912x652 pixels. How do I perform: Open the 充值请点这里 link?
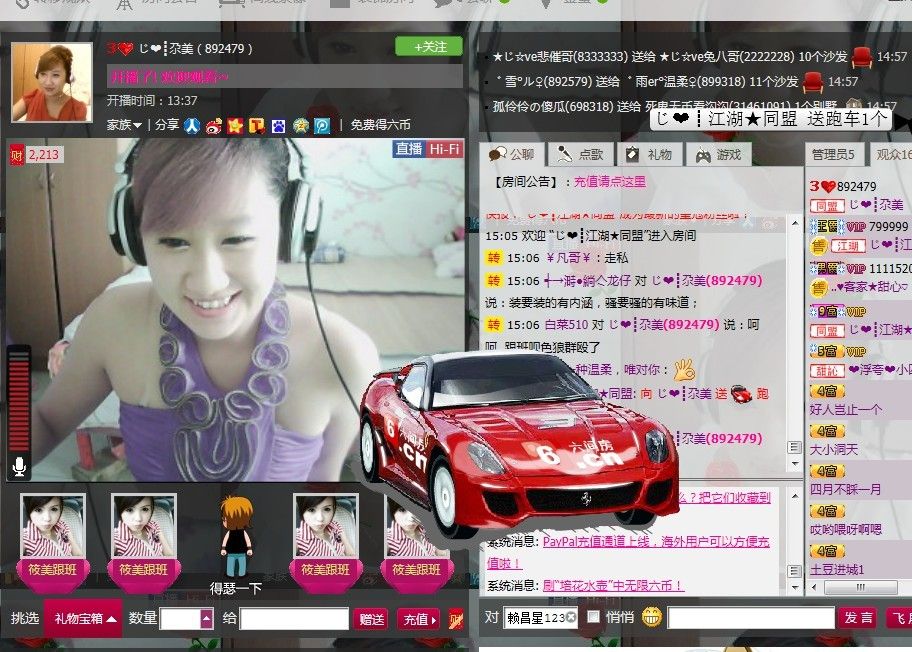pyautogui.click(x=610, y=182)
